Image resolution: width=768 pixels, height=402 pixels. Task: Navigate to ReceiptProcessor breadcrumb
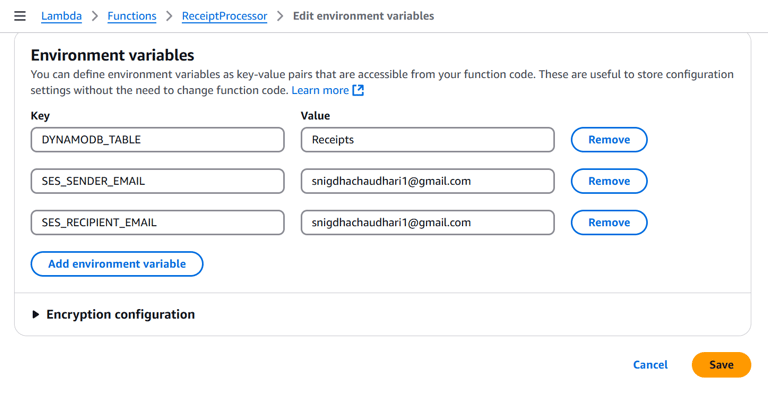tap(224, 16)
